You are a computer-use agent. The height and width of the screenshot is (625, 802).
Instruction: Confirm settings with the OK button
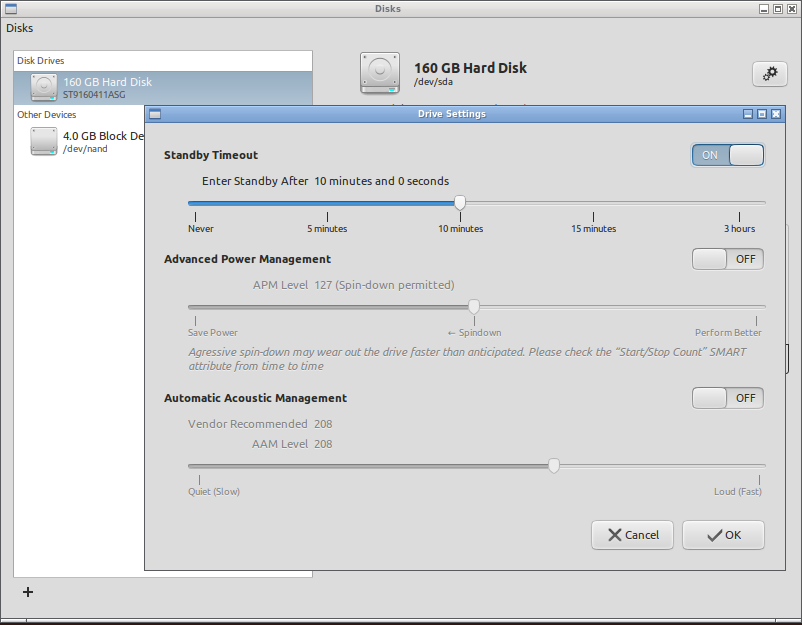click(723, 535)
